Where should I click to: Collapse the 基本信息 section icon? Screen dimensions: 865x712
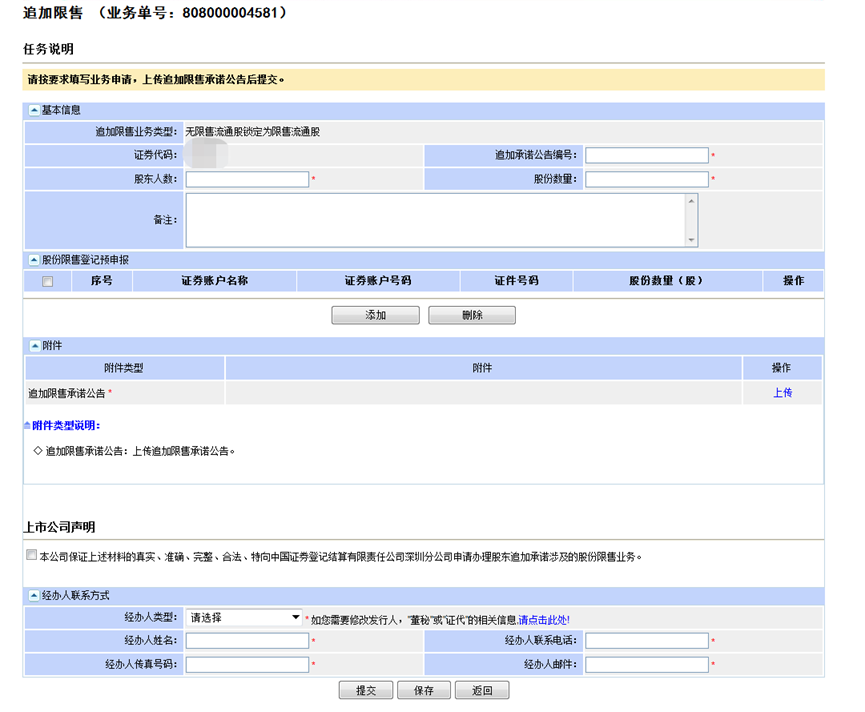34,110
